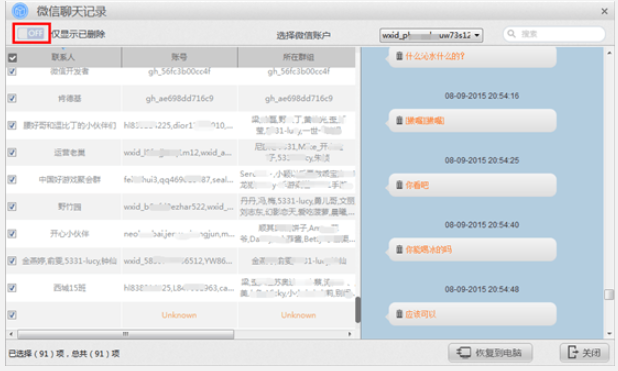This screenshot has width=618, height=371.
Task: Click timestamp 08-09-2015 20:54:25
Action: click(482, 160)
